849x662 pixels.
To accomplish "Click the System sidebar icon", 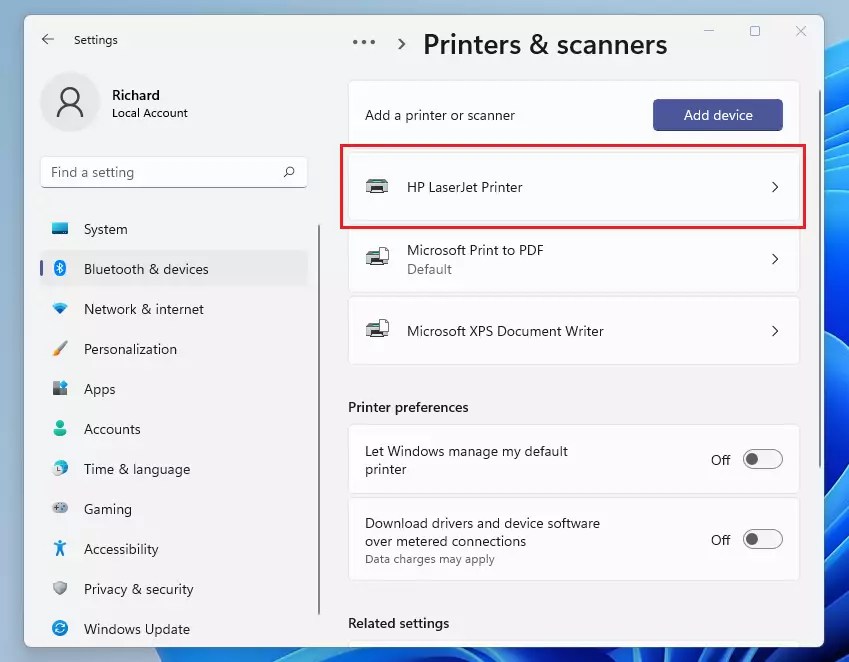I will pyautogui.click(x=60, y=229).
